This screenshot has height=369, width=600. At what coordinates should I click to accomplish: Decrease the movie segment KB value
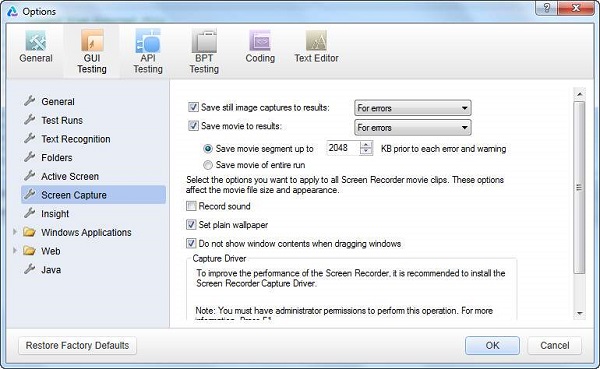click(x=366, y=151)
